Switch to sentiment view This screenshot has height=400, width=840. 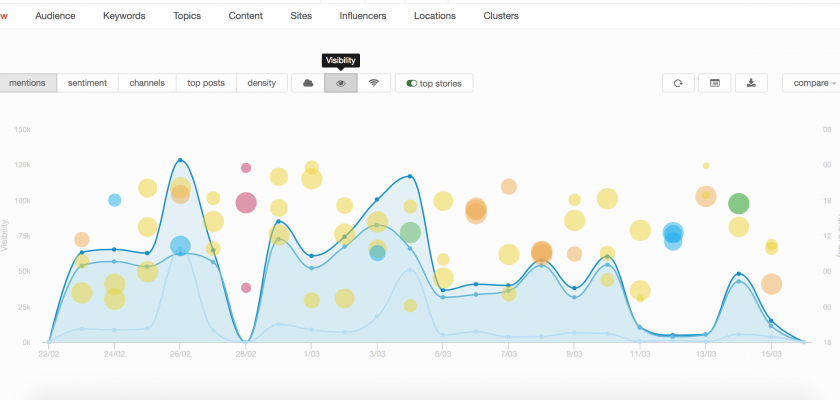coord(88,83)
